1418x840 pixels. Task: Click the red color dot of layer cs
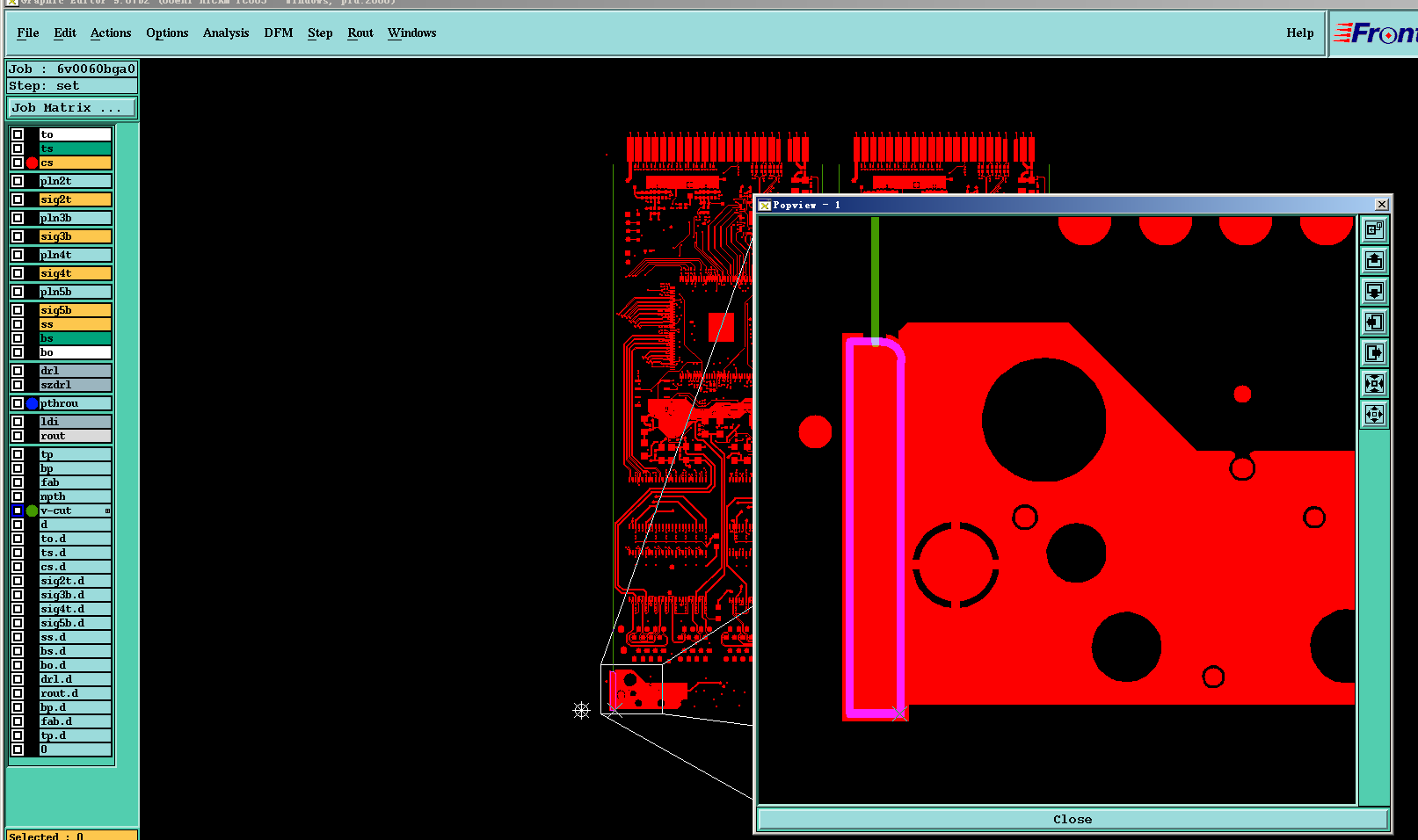(33, 163)
